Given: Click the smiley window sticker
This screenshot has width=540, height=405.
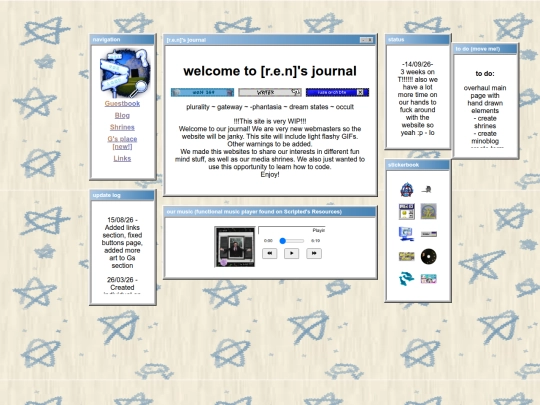Looking at the screenshot, I should coord(407,211).
